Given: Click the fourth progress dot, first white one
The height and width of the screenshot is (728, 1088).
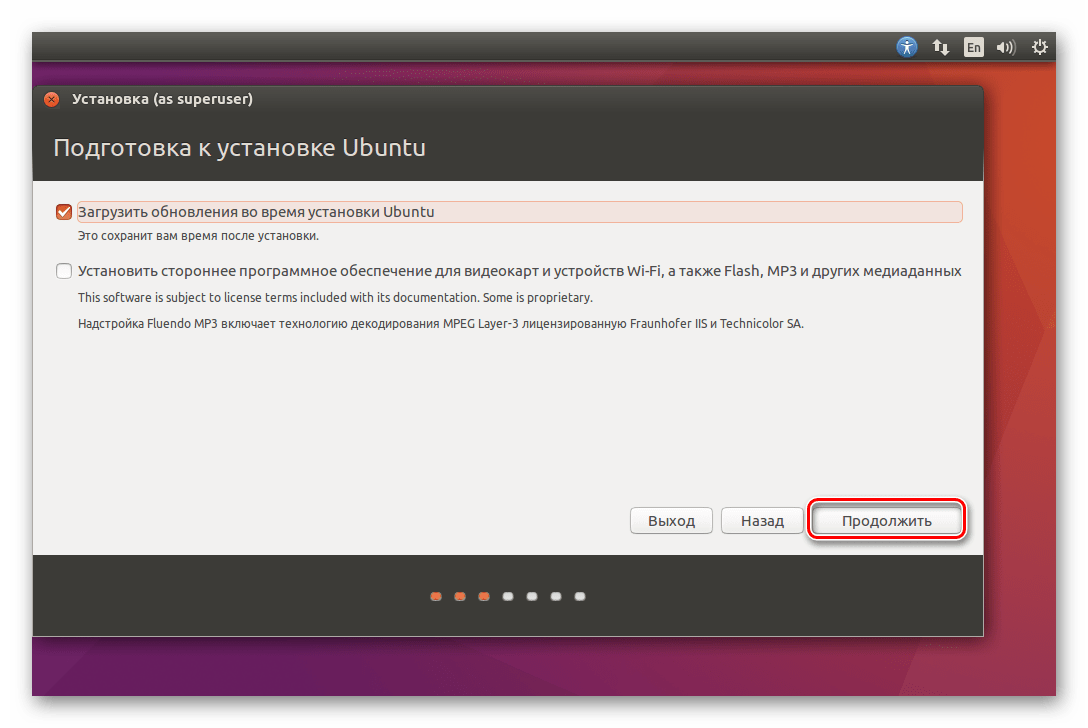Looking at the screenshot, I should [508, 597].
